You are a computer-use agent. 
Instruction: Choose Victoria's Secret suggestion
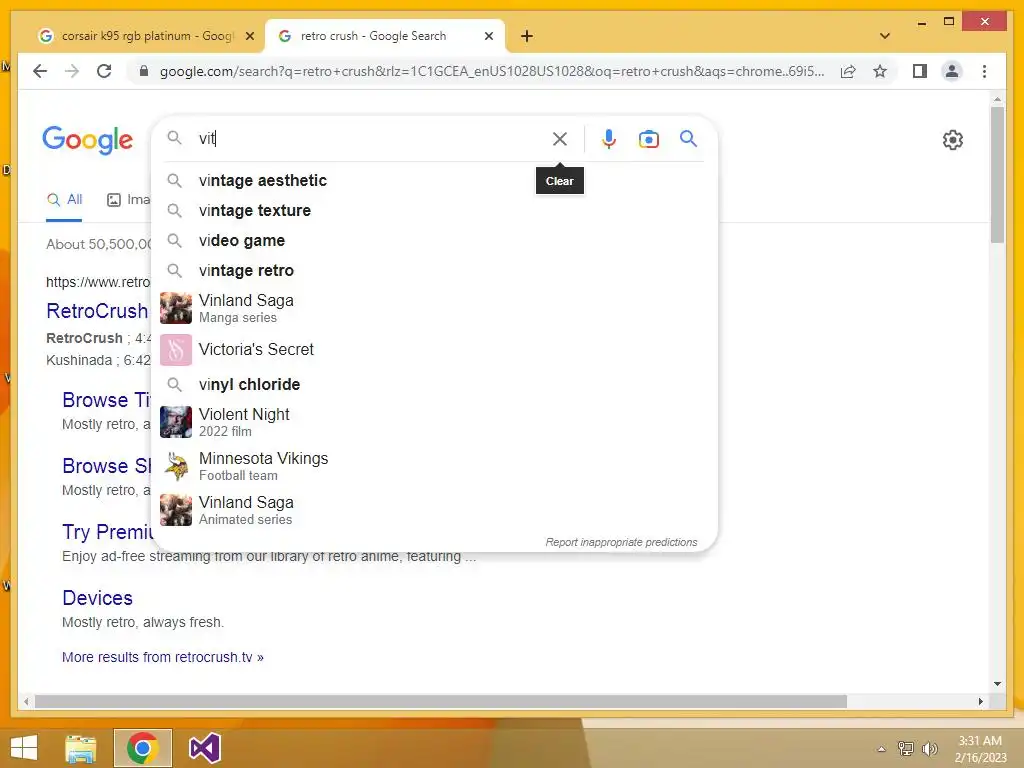(x=435, y=350)
